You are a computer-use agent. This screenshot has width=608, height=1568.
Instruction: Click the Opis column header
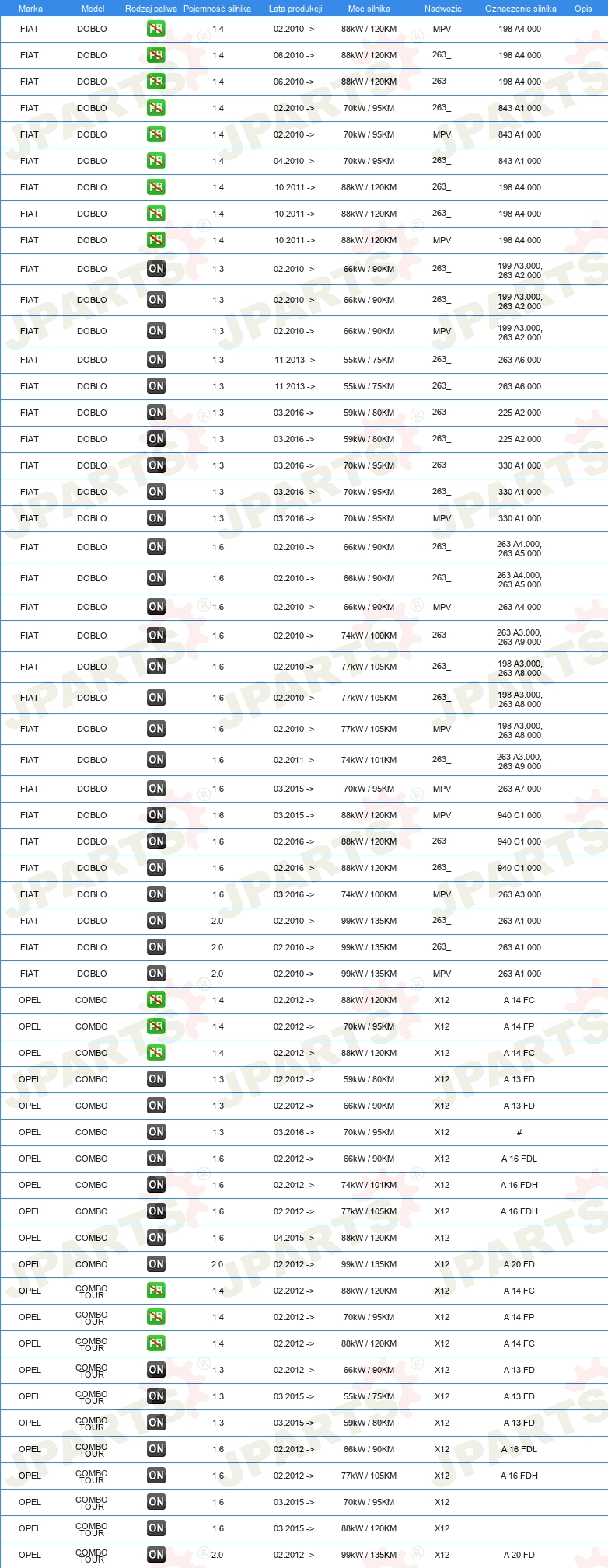583,9
